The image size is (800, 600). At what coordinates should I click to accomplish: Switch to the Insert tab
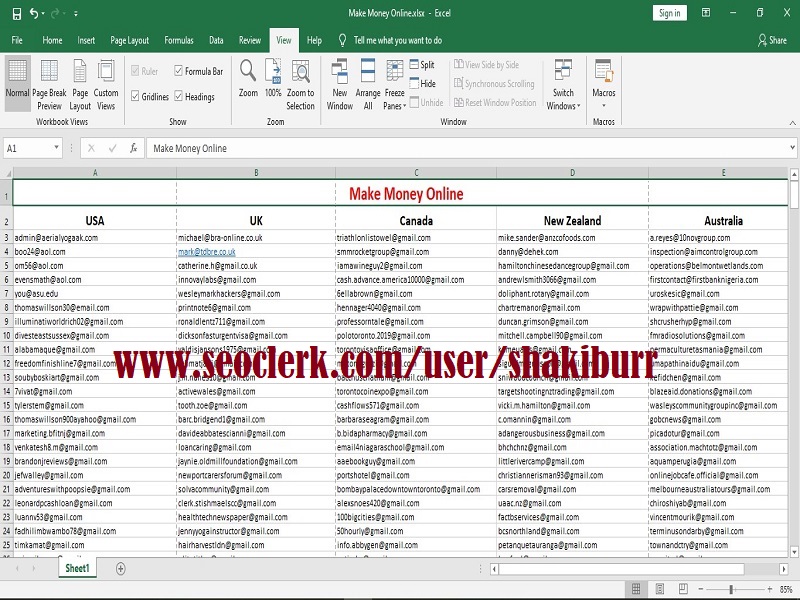(86, 40)
